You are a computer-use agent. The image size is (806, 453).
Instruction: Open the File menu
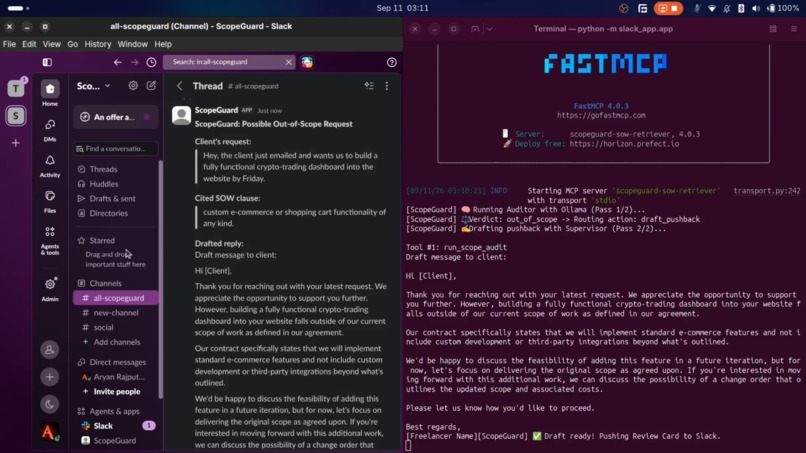pos(9,44)
